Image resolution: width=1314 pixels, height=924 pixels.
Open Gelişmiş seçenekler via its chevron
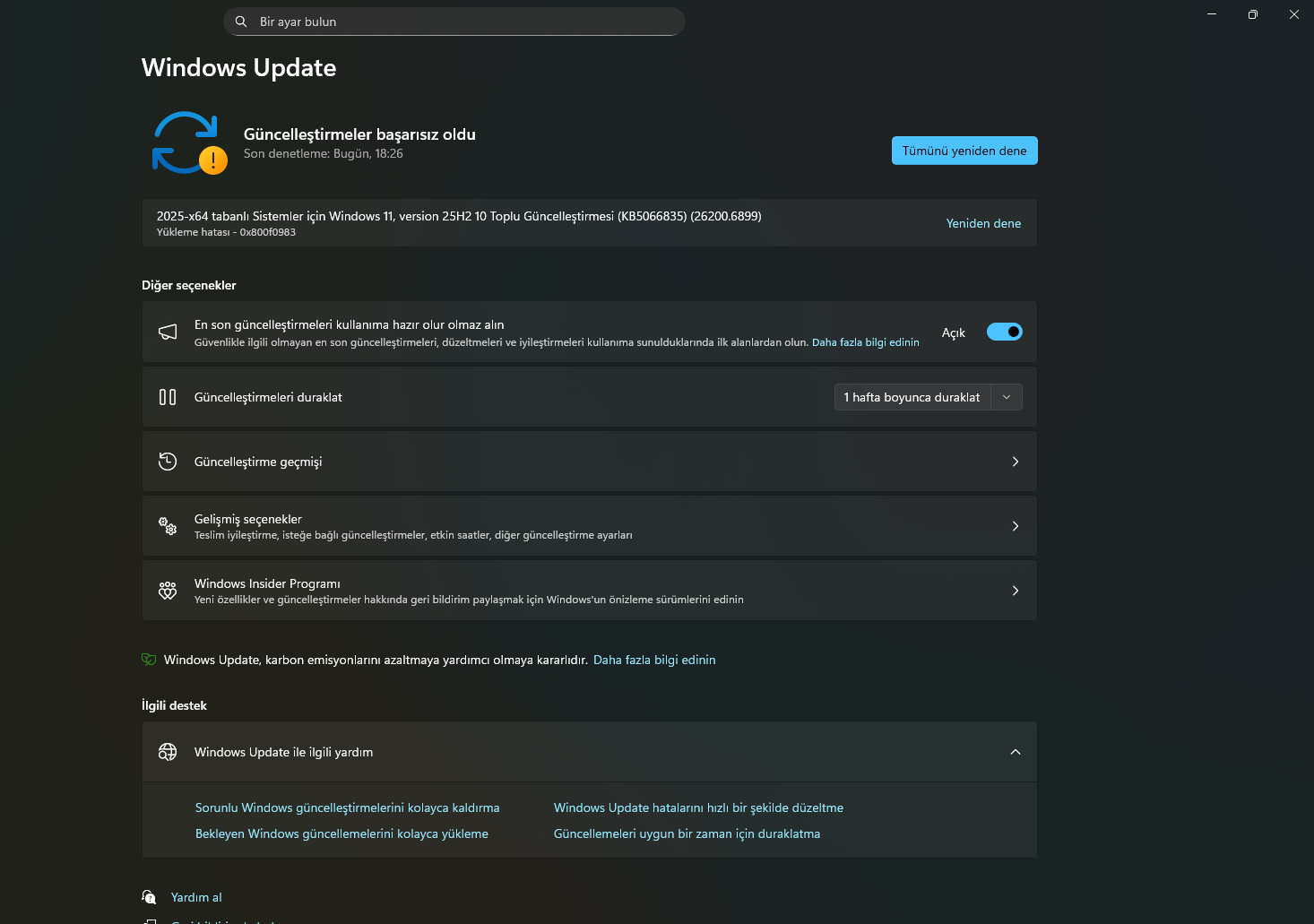coord(1016,526)
